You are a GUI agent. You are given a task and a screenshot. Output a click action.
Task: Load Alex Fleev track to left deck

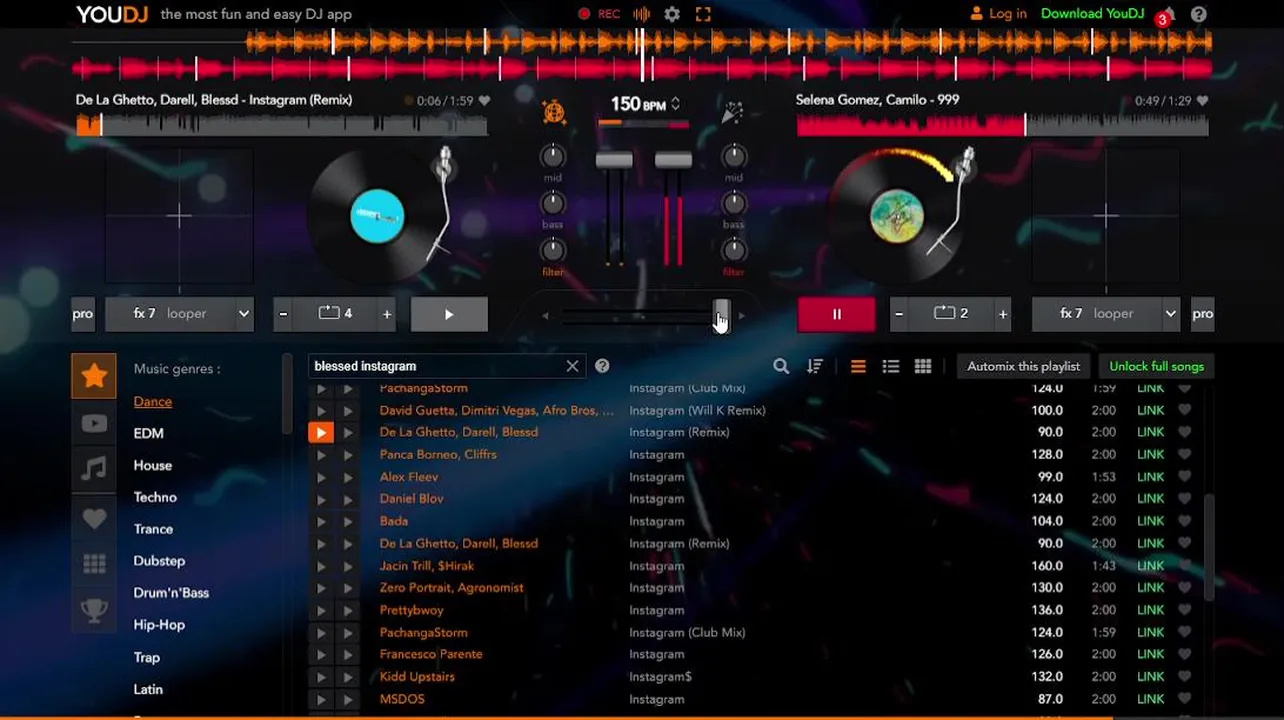[x=321, y=477]
